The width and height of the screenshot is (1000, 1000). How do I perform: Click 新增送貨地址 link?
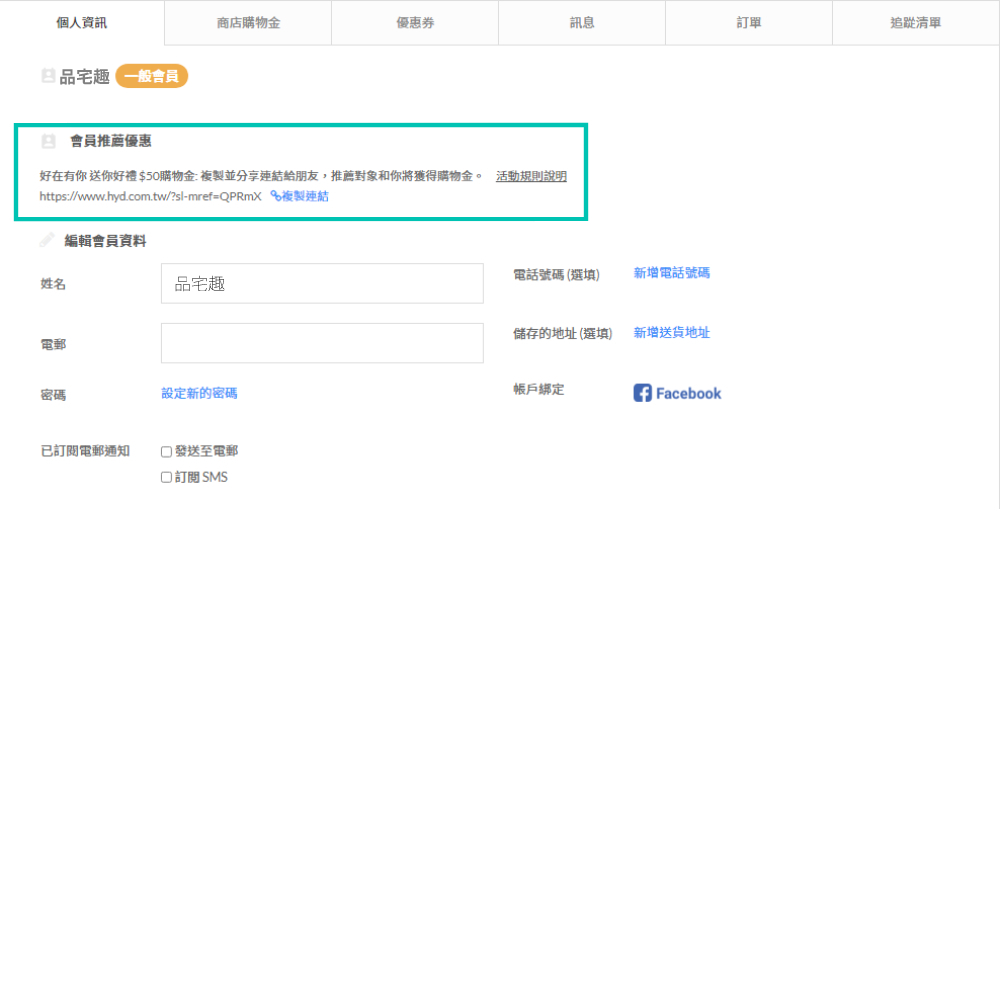coord(671,333)
